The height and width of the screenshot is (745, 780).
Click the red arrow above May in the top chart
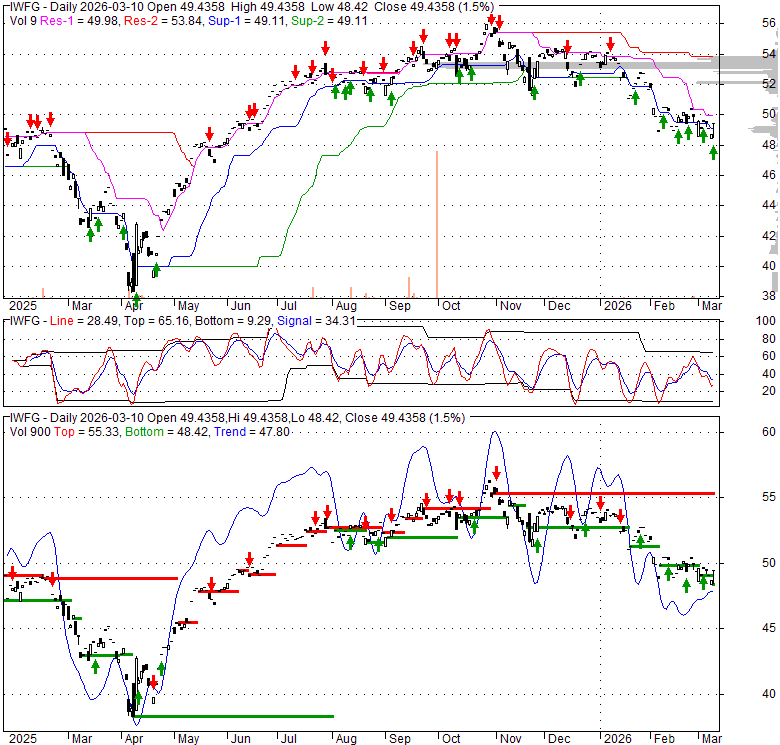(x=209, y=134)
